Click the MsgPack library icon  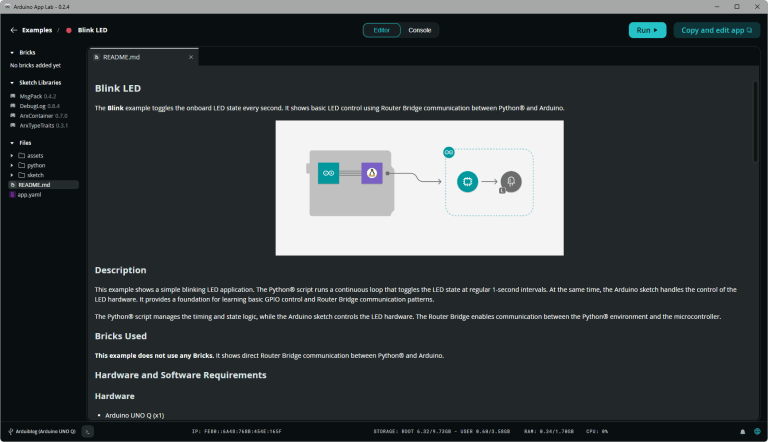tap(13, 96)
